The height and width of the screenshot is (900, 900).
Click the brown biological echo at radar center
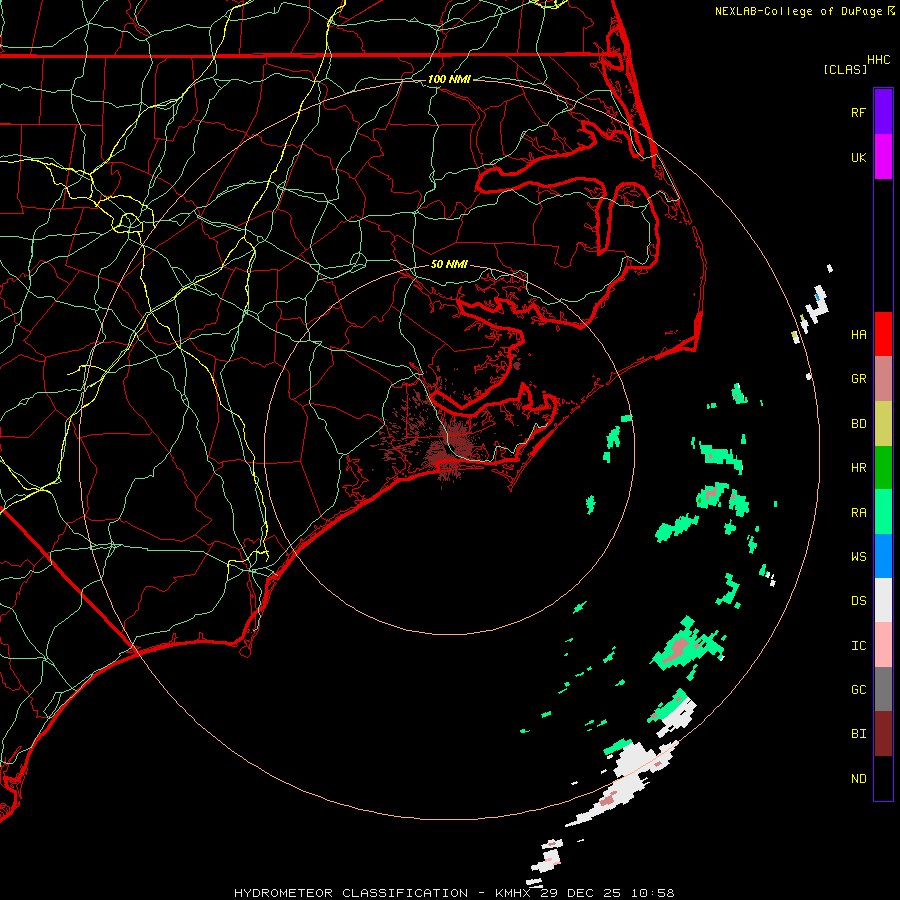point(452,445)
